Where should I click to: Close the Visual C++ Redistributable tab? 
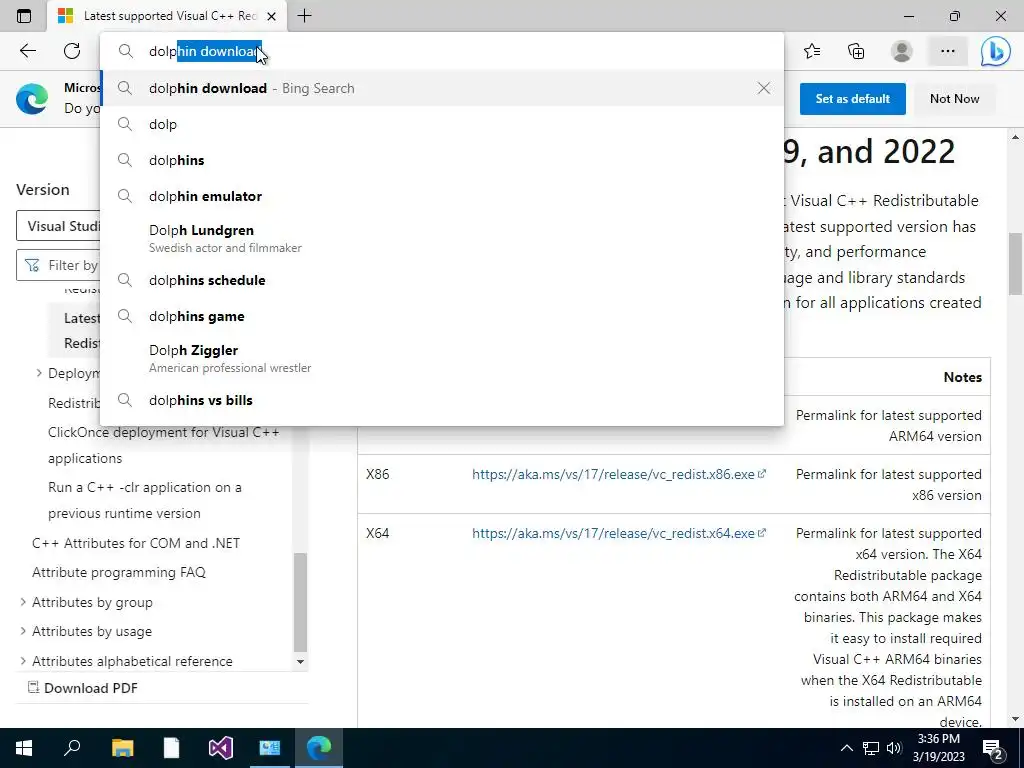(x=272, y=16)
